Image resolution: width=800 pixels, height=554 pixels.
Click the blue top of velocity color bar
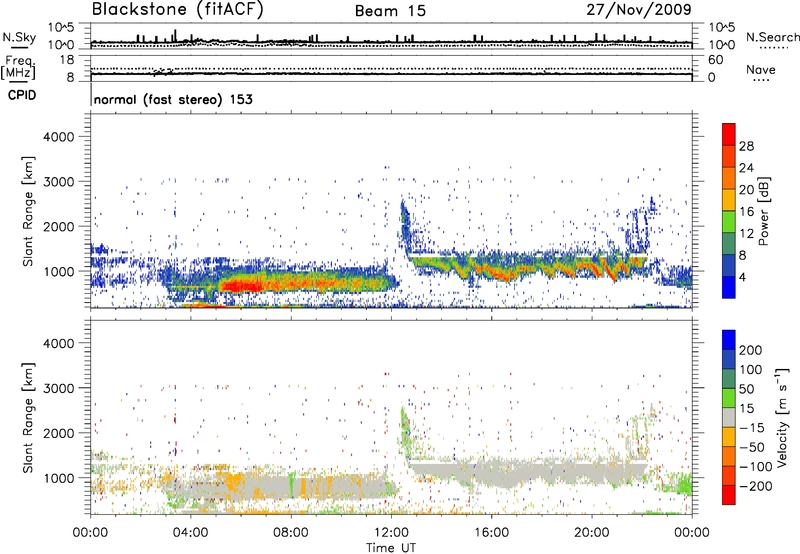coord(729,340)
